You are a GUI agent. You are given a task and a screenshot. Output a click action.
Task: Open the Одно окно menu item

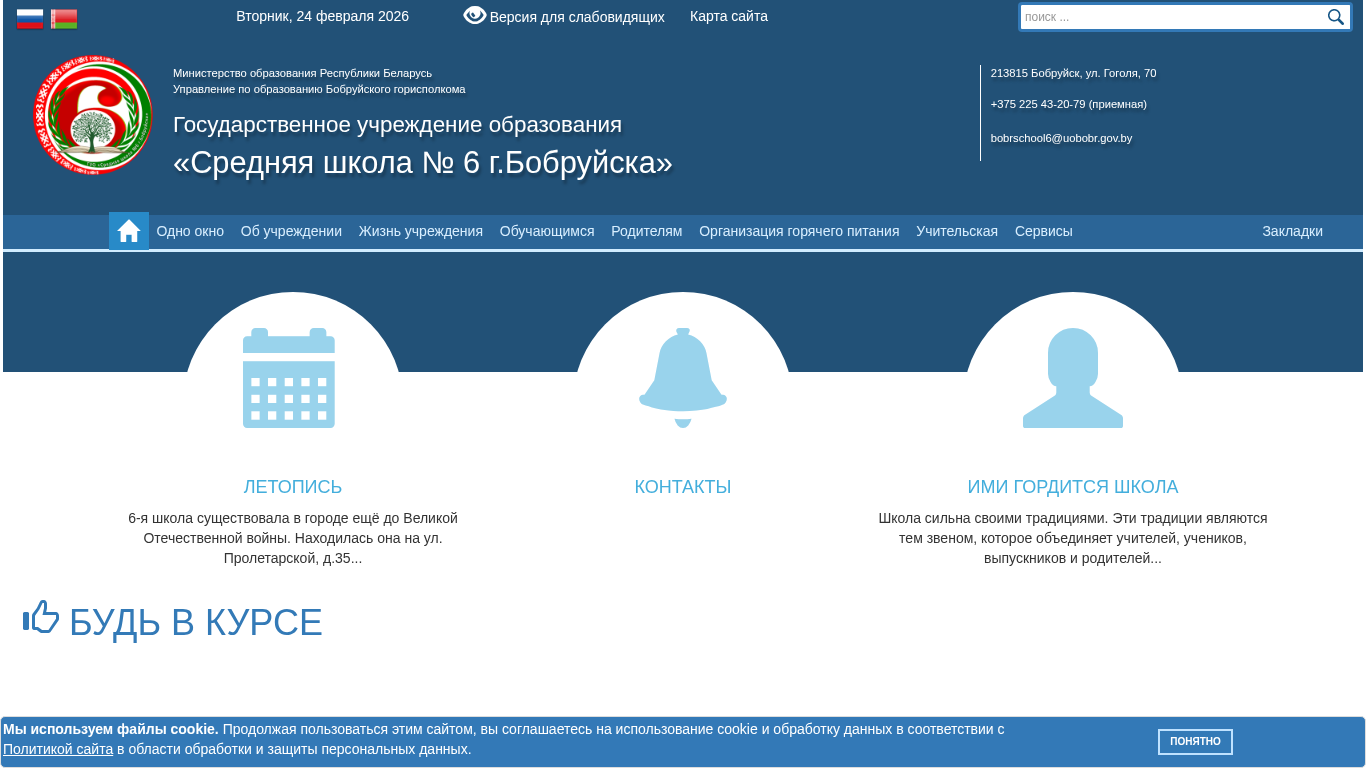[x=190, y=231]
